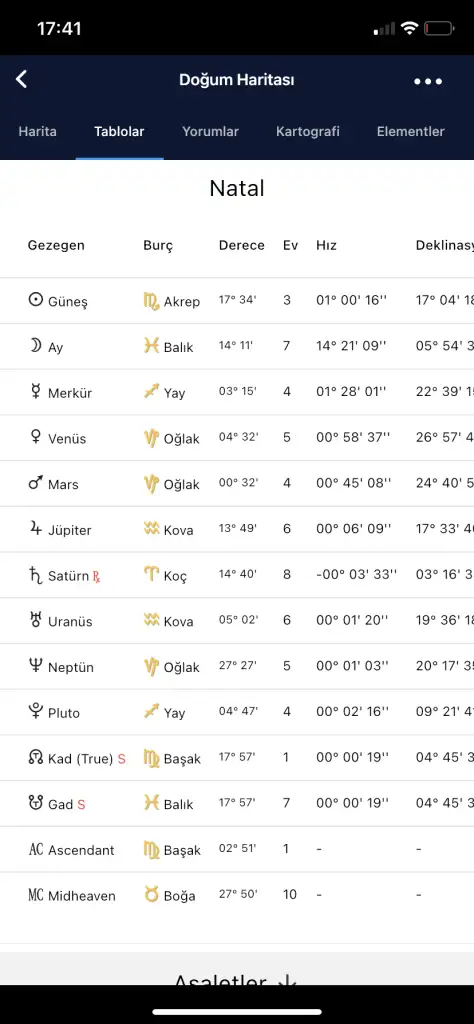Screen dimensions: 474x1024
Task: Go to the Elementler tab
Action: tap(411, 131)
